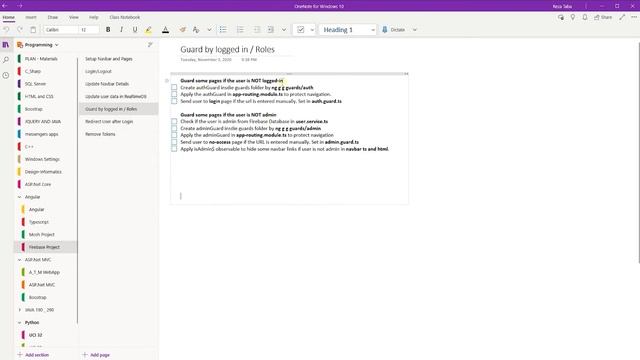
Task: Click the clear formatting eraser icon
Action: point(182,30)
